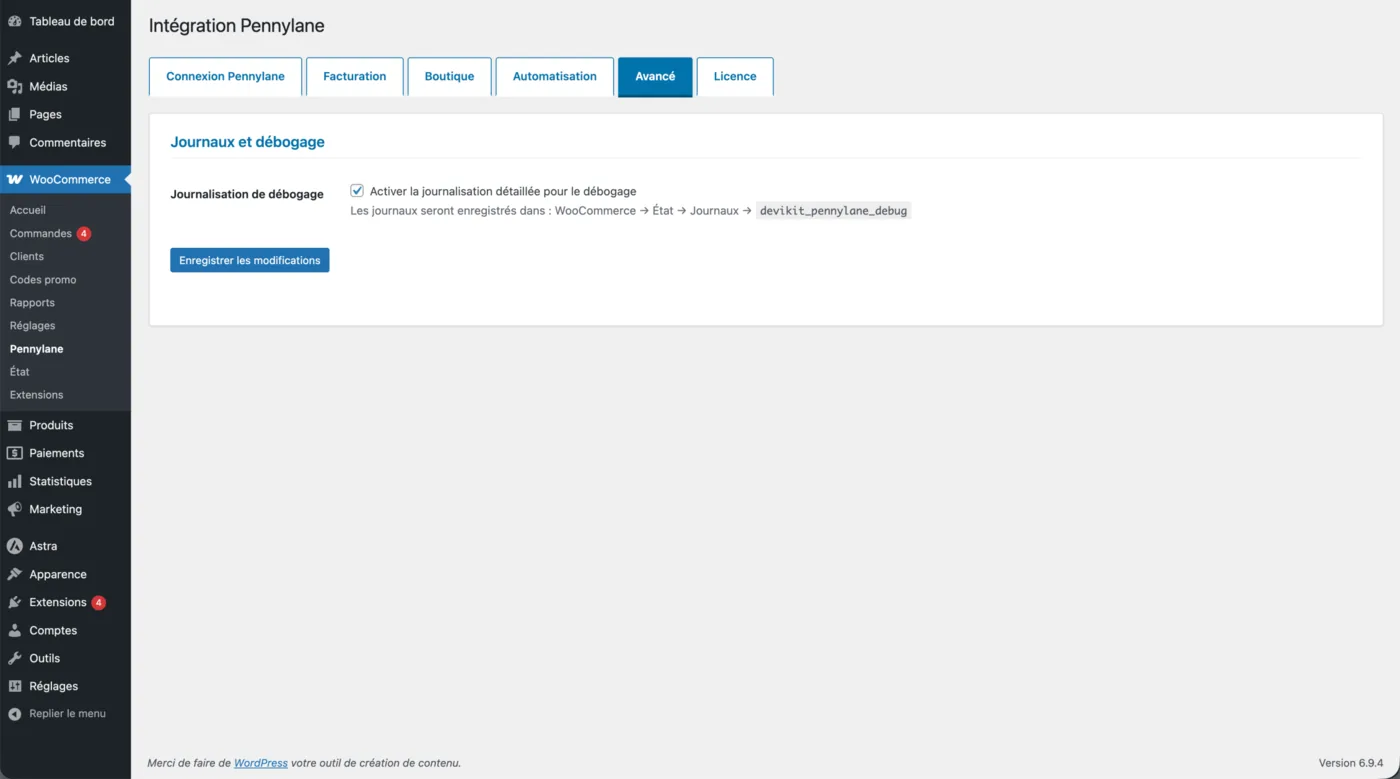
Task: Click the Articles pushpin icon
Action: (x=14, y=58)
